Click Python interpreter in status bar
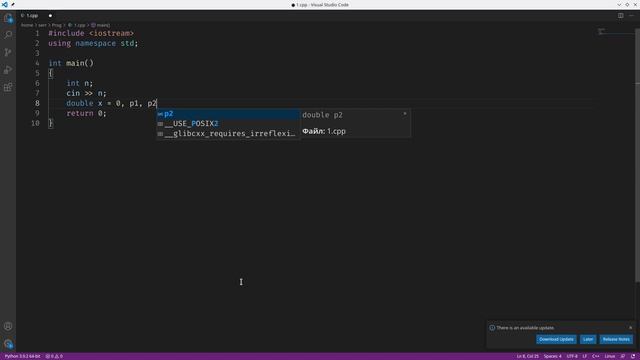Viewport: 640px width, 360px height. [22, 356]
